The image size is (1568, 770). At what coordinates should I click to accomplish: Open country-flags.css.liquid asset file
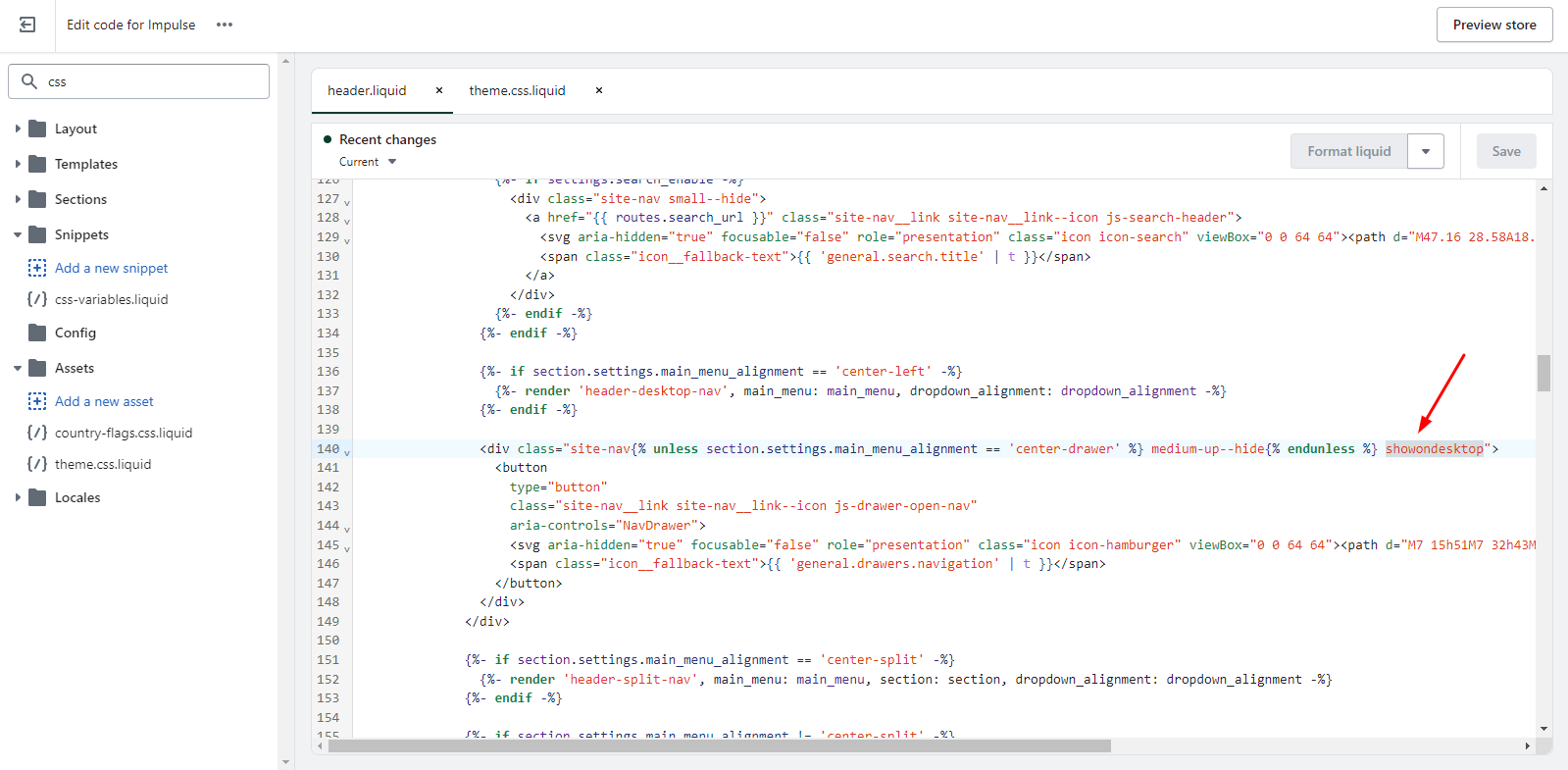tap(123, 433)
